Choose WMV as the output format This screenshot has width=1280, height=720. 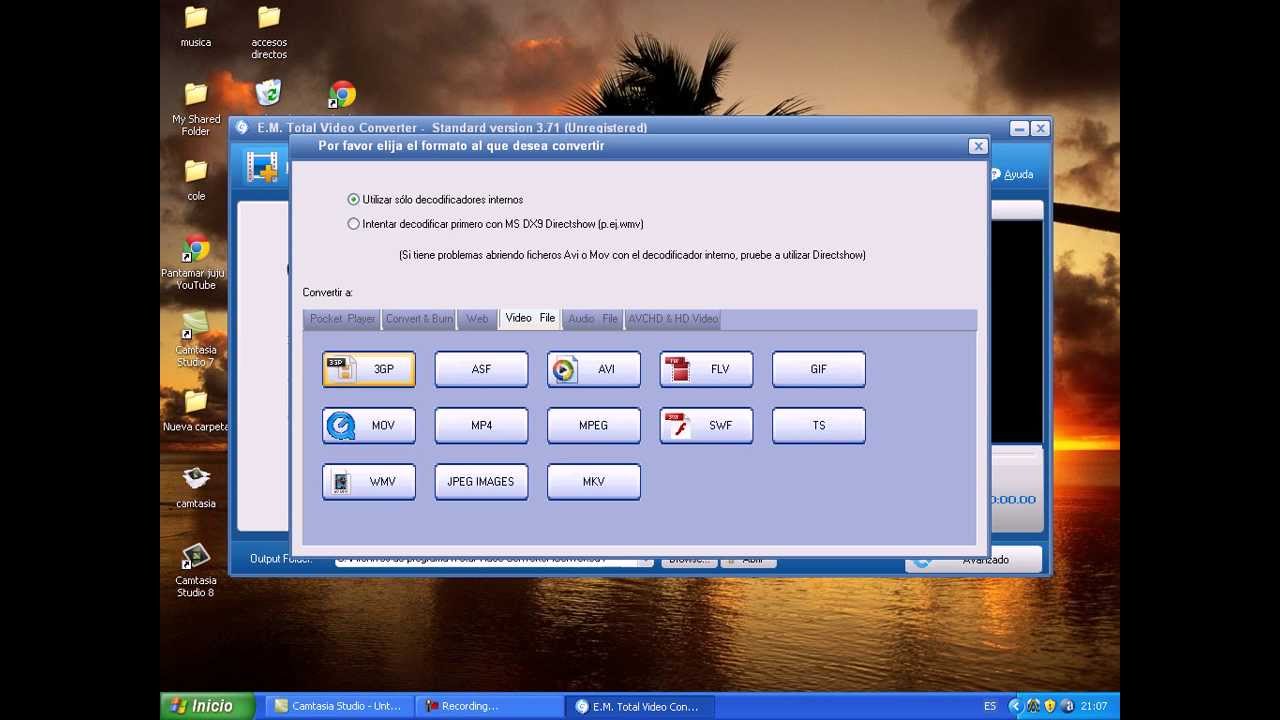[x=369, y=481]
